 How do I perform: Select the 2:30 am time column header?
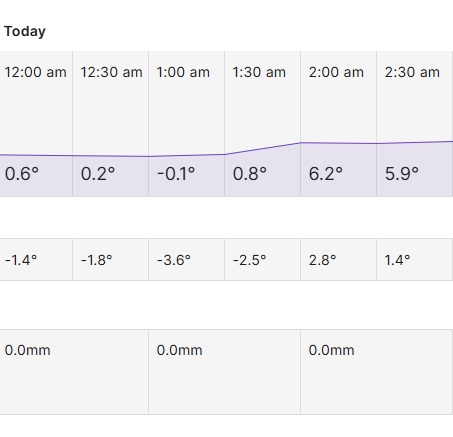pyautogui.click(x=412, y=72)
